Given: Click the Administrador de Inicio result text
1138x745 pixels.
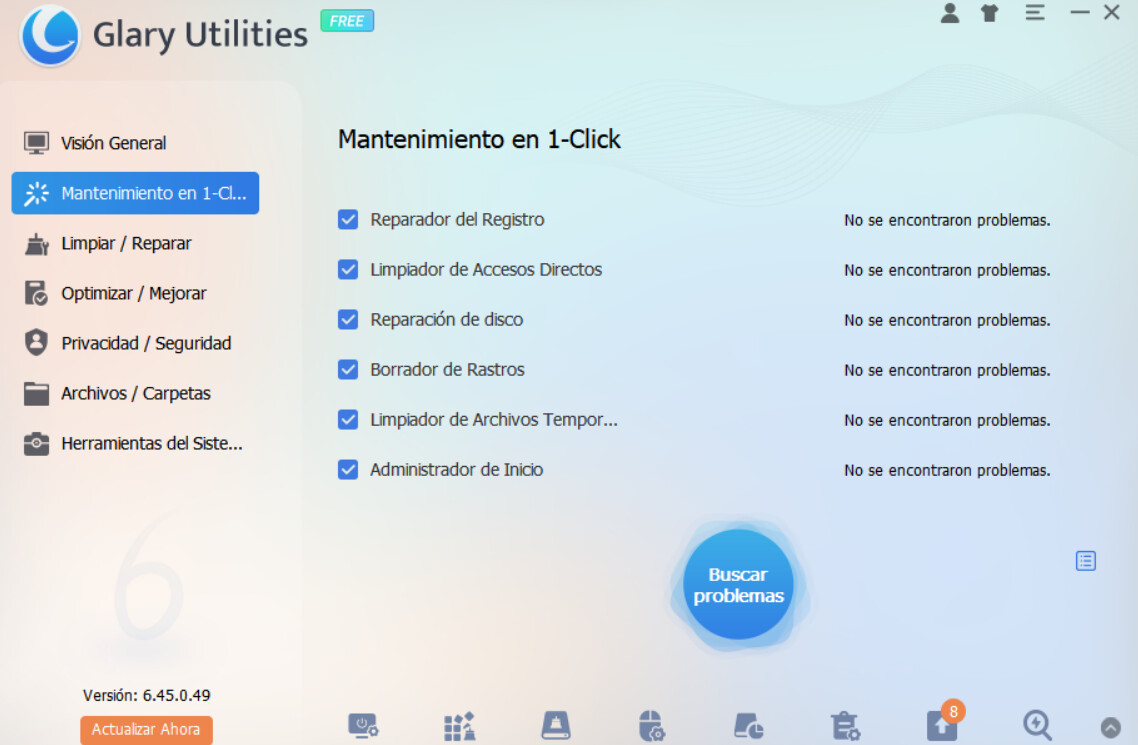Looking at the screenshot, I should pos(947,470).
